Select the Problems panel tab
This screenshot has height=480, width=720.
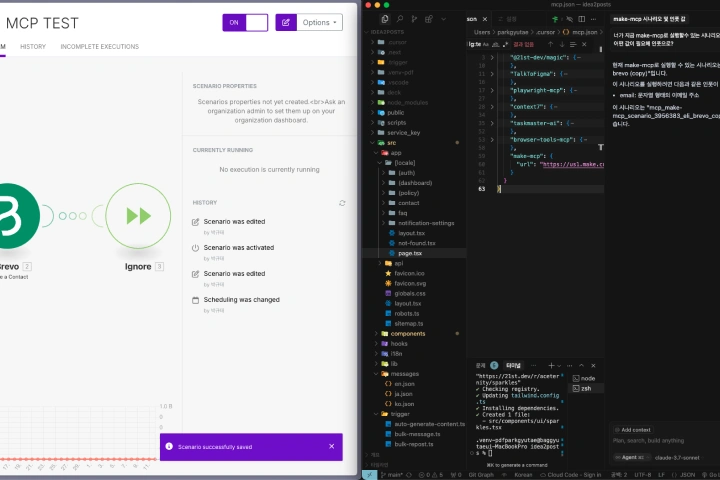point(481,366)
